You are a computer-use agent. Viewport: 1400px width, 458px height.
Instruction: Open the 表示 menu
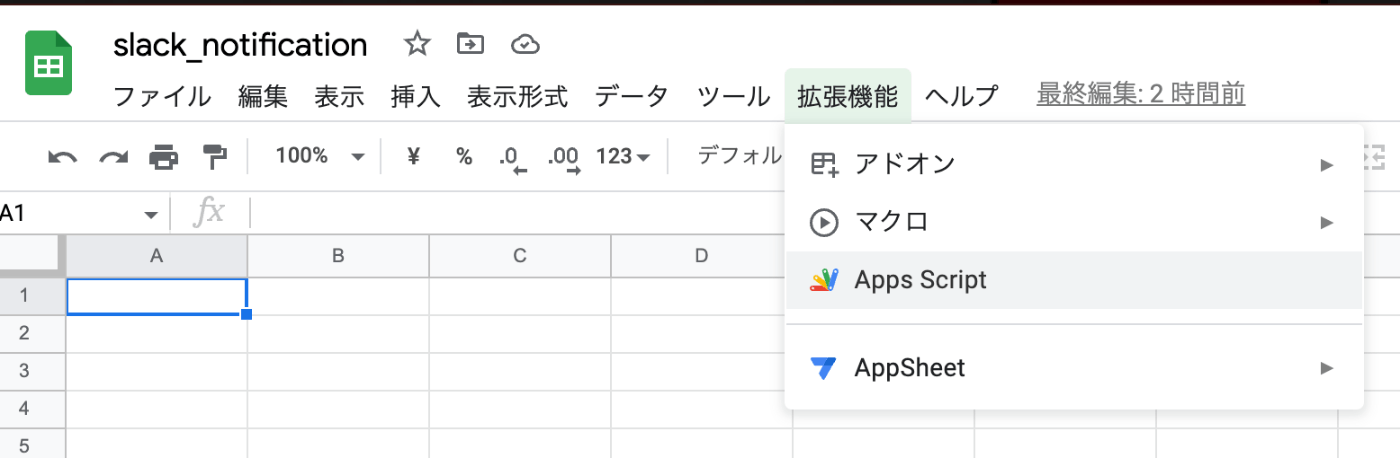click(339, 97)
